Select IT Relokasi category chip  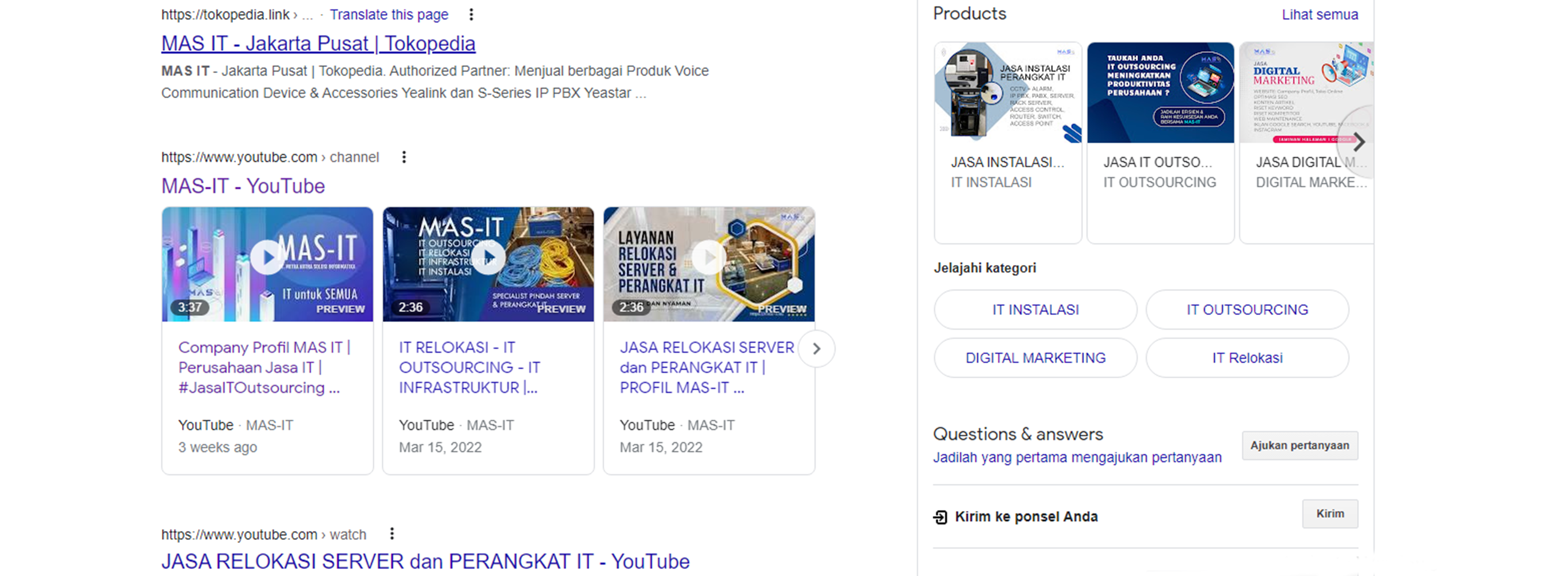click(x=1247, y=357)
